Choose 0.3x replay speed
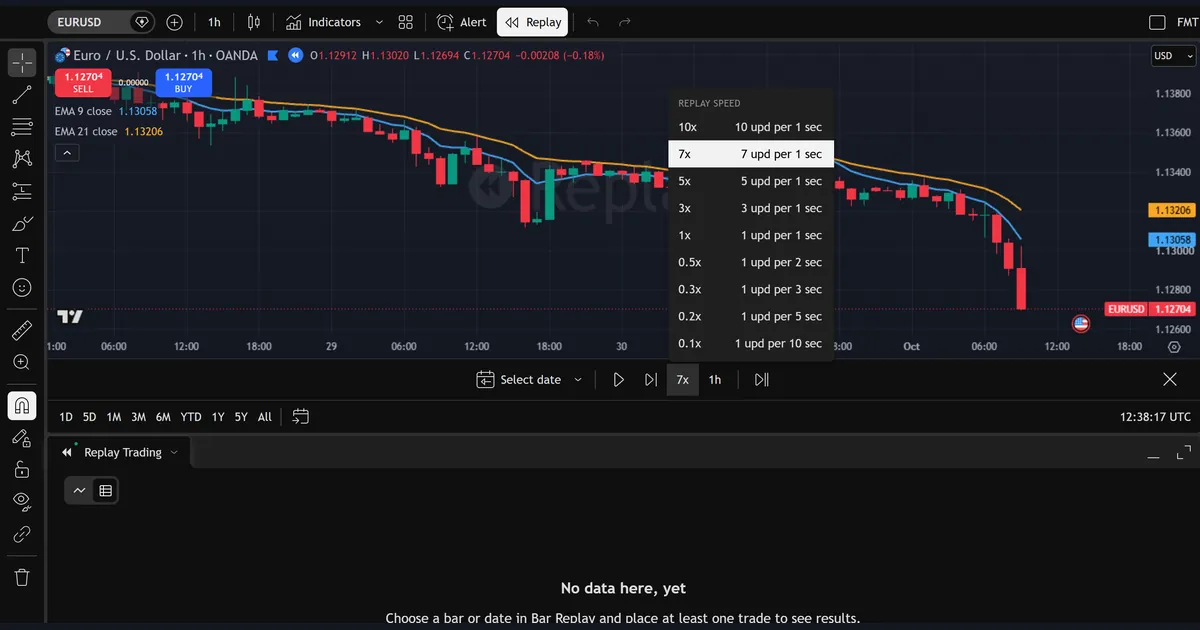Viewport: 1200px width, 630px height. click(x=750, y=289)
